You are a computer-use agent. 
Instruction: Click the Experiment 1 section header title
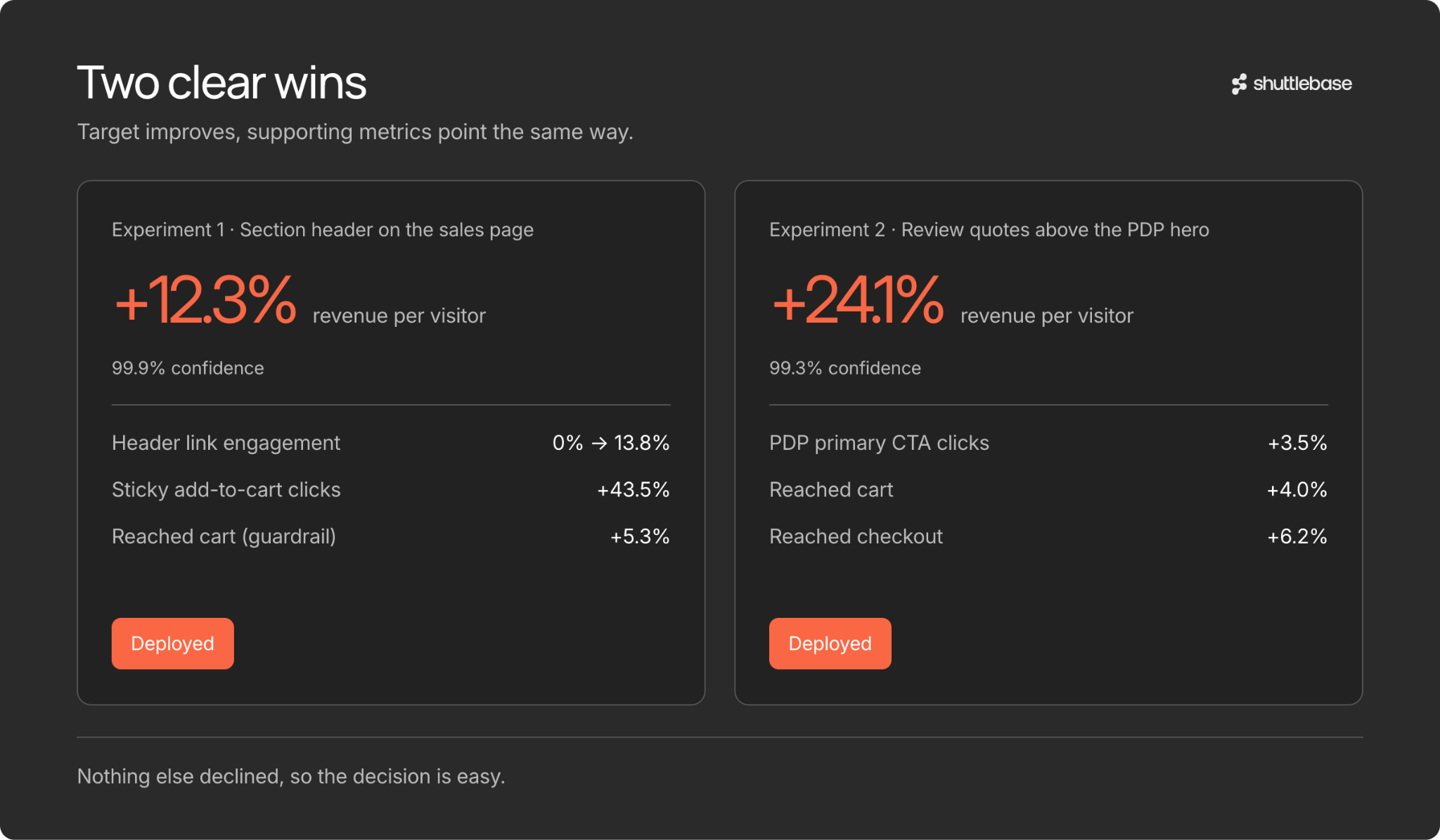pos(323,230)
